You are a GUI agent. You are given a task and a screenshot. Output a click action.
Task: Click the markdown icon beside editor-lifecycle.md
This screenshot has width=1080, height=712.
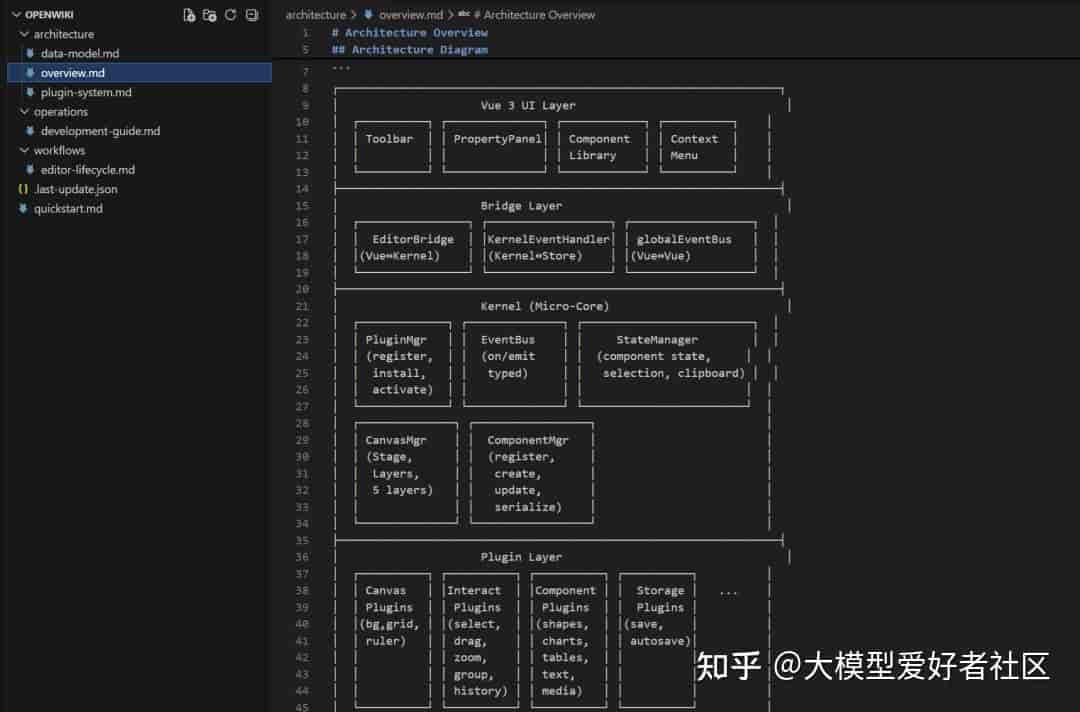pos(30,169)
